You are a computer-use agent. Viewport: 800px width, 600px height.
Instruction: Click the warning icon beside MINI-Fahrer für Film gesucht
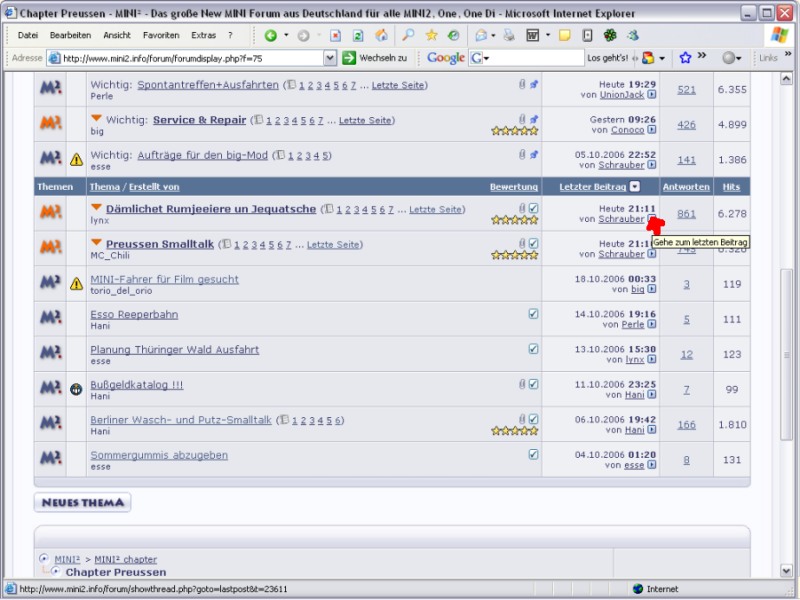(76, 285)
